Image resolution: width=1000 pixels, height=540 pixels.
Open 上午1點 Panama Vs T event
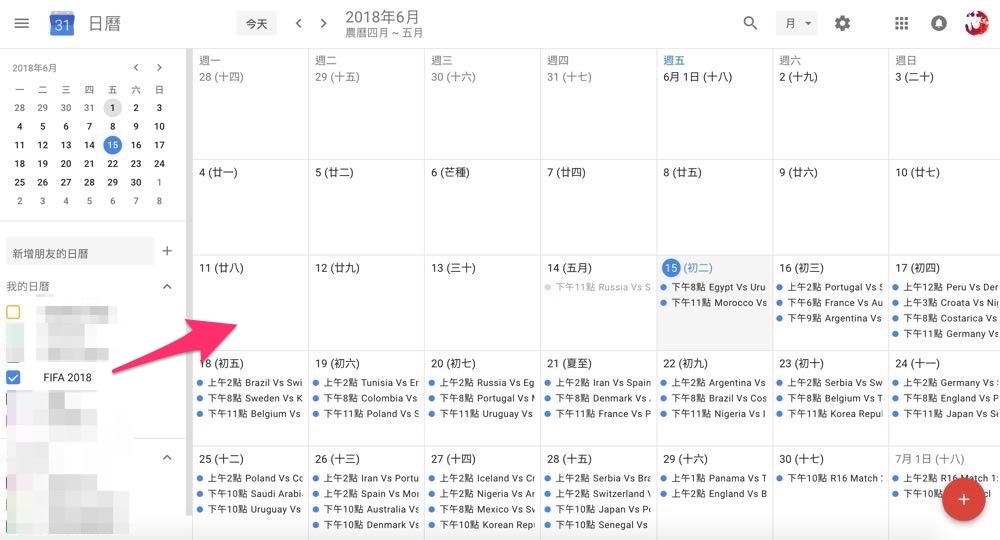click(x=714, y=478)
